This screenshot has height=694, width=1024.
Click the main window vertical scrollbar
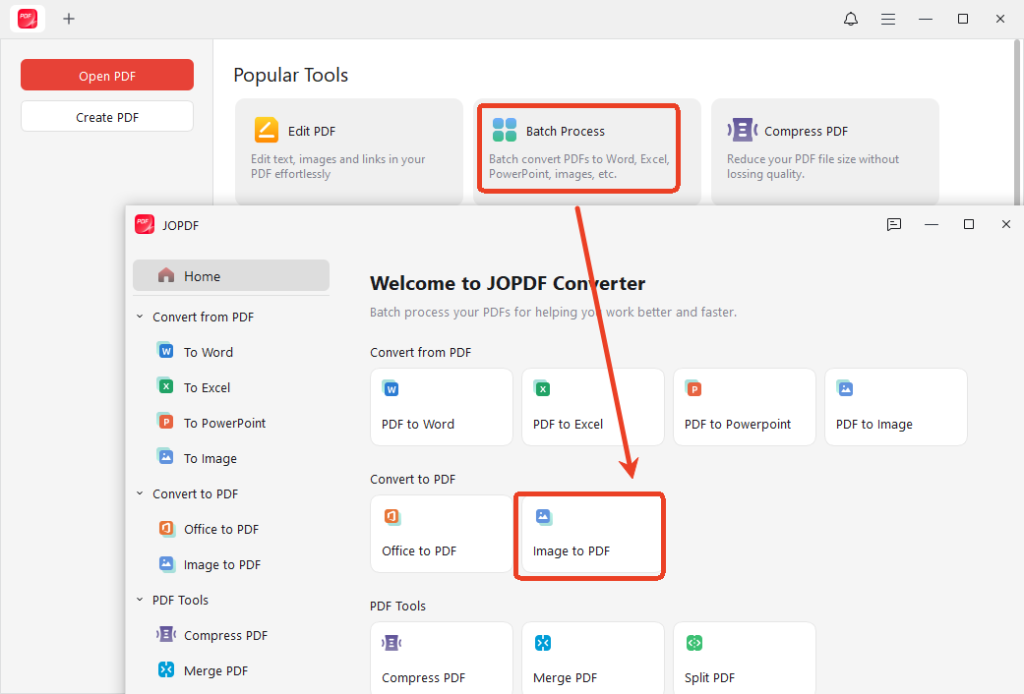[x=1017, y=123]
